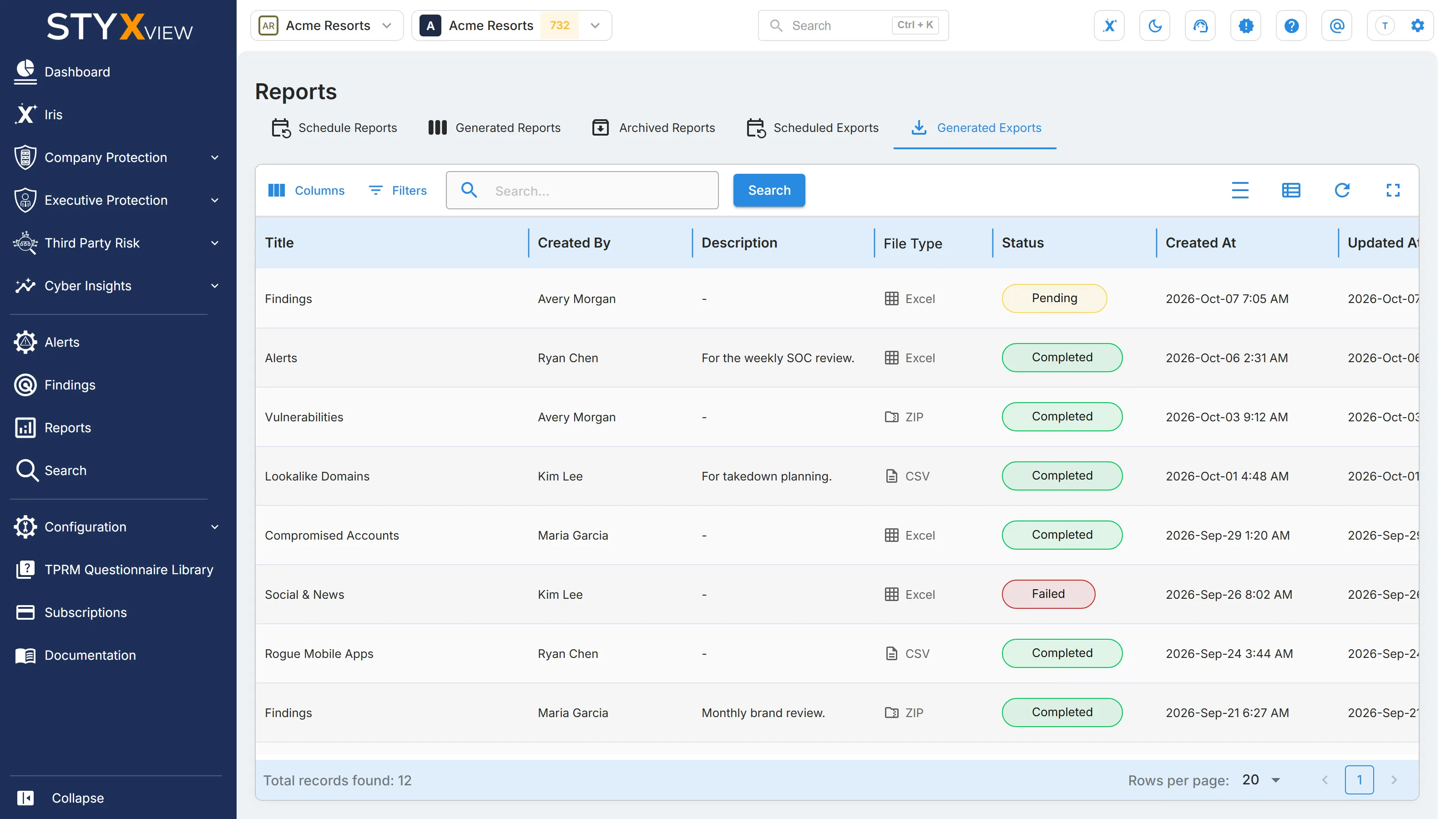Image resolution: width=1456 pixels, height=819 pixels.
Task: Switch to Scheduled Exports tab
Action: (812, 128)
